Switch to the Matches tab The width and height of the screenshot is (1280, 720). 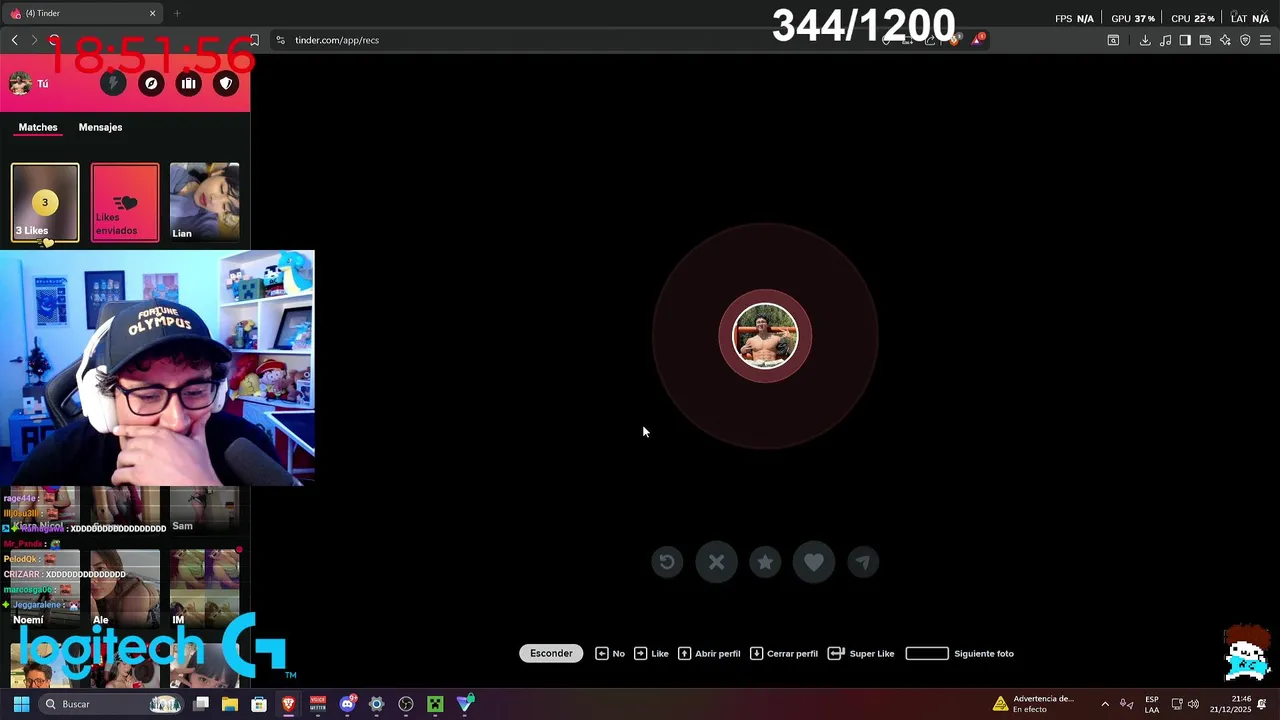[38, 127]
